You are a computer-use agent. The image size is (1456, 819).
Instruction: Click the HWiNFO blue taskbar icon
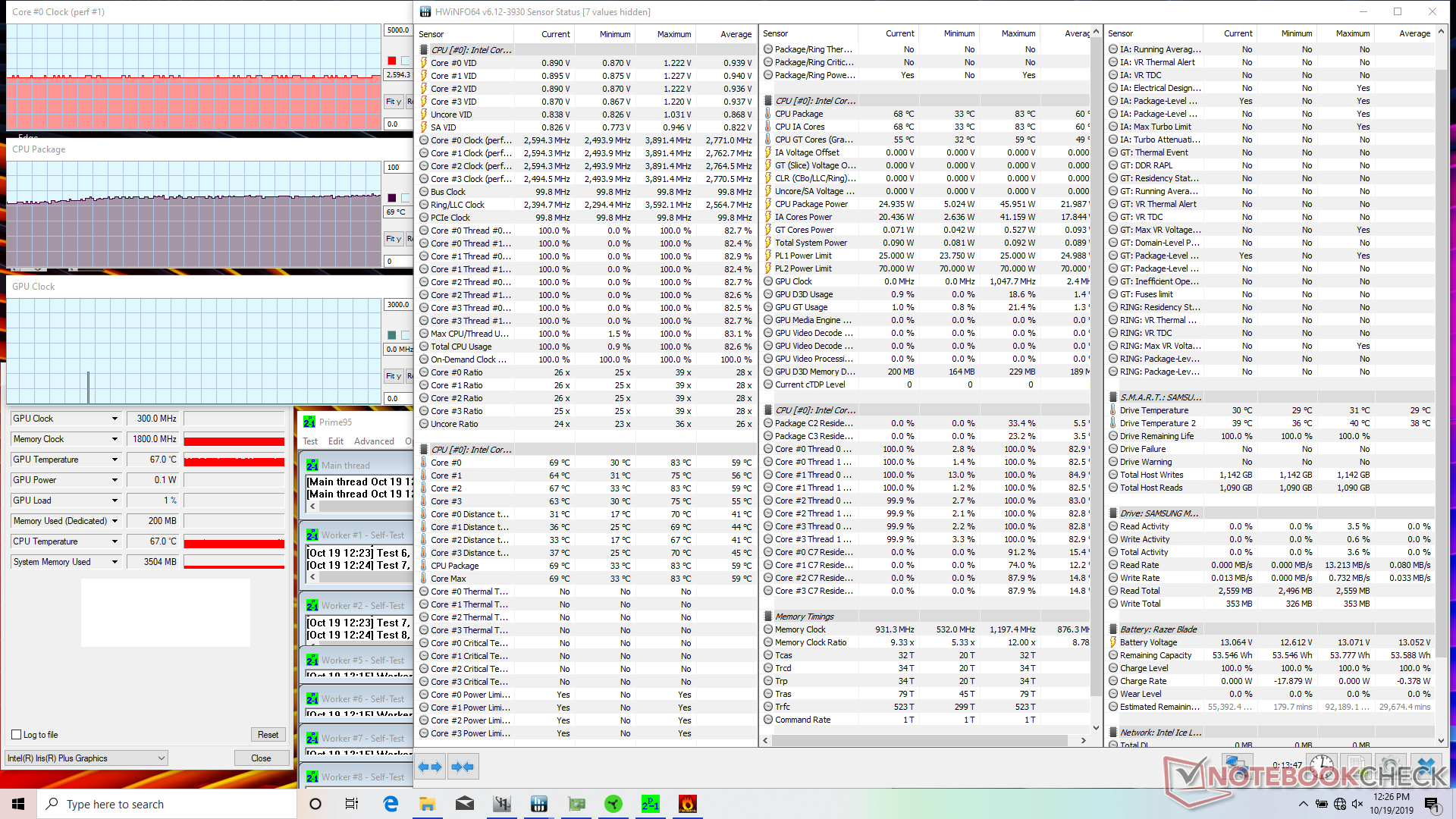coord(538,804)
